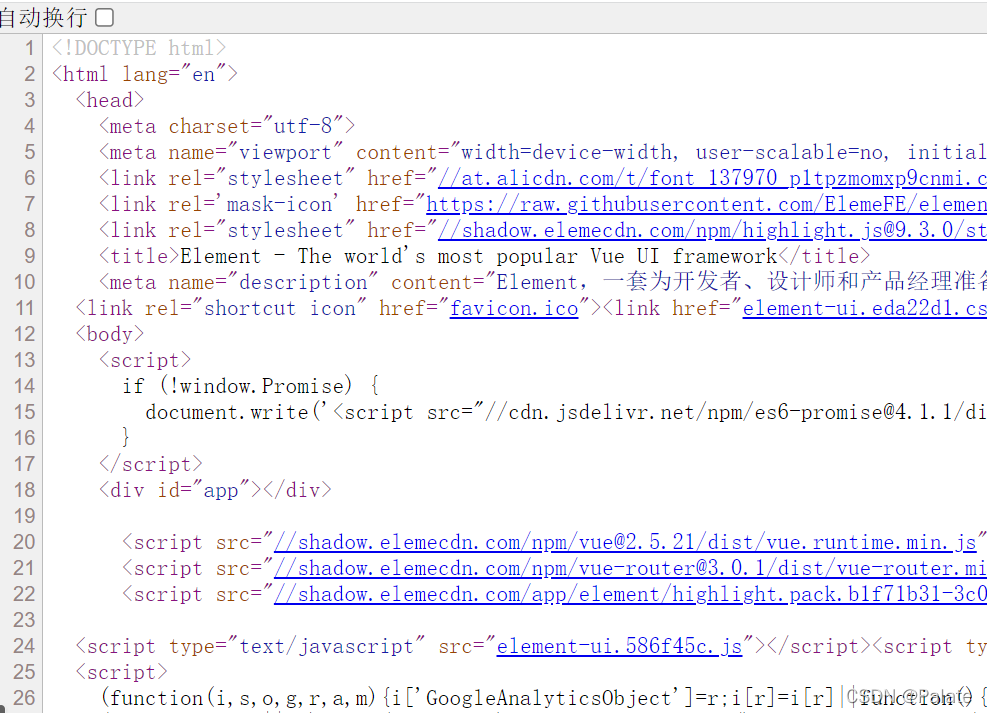Open the highlight.js@9.3.0 stylesheet link
Viewport: 987px width, 713px height.
tap(712, 230)
